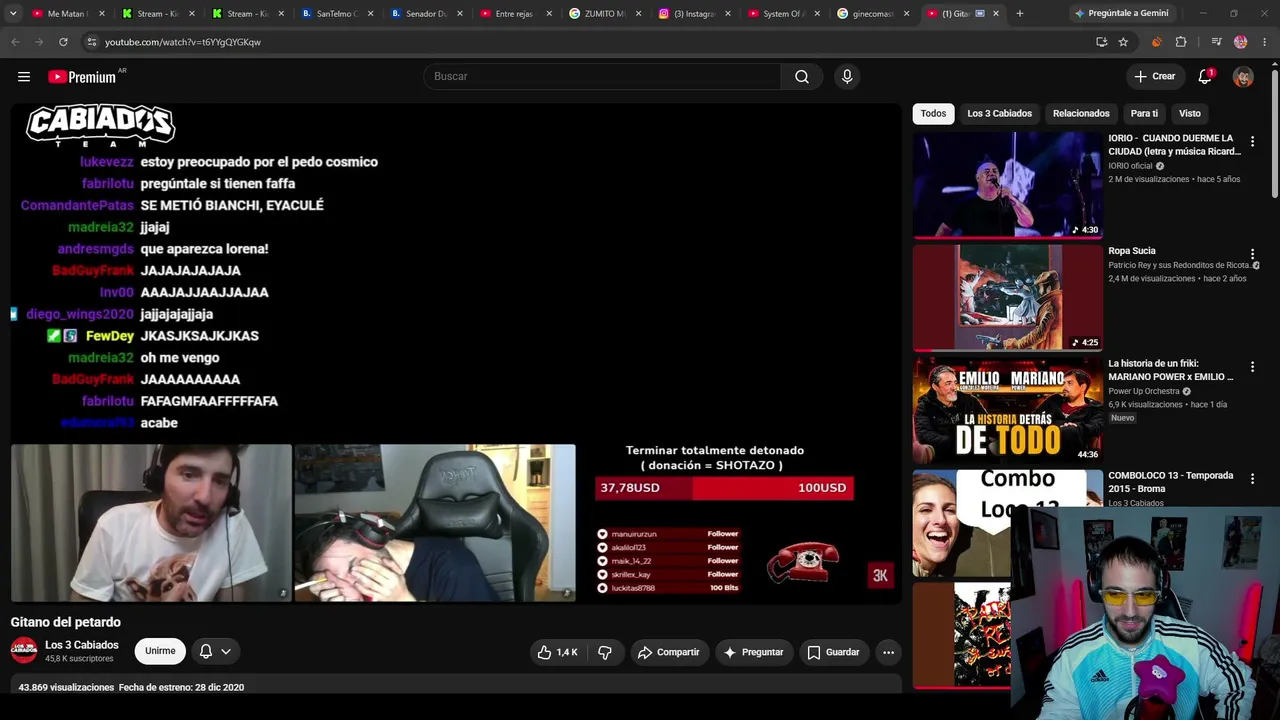The image size is (1280, 720).
Task: Open options for COMBOLOCO 13 video
Action: [1252, 479]
